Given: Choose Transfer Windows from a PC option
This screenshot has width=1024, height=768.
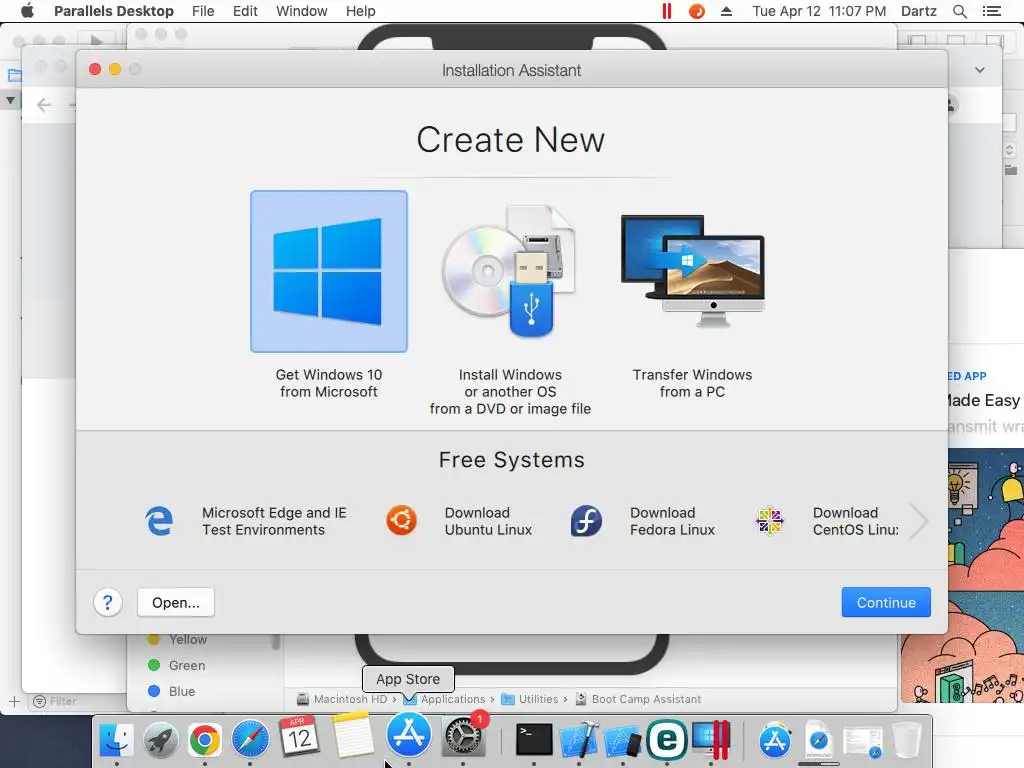Looking at the screenshot, I should coord(692,306).
